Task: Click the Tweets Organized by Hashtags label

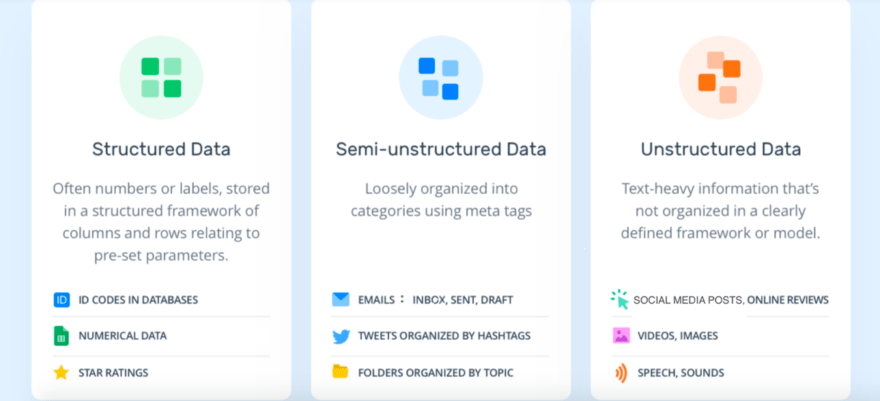Action: click(x=432, y=336)
